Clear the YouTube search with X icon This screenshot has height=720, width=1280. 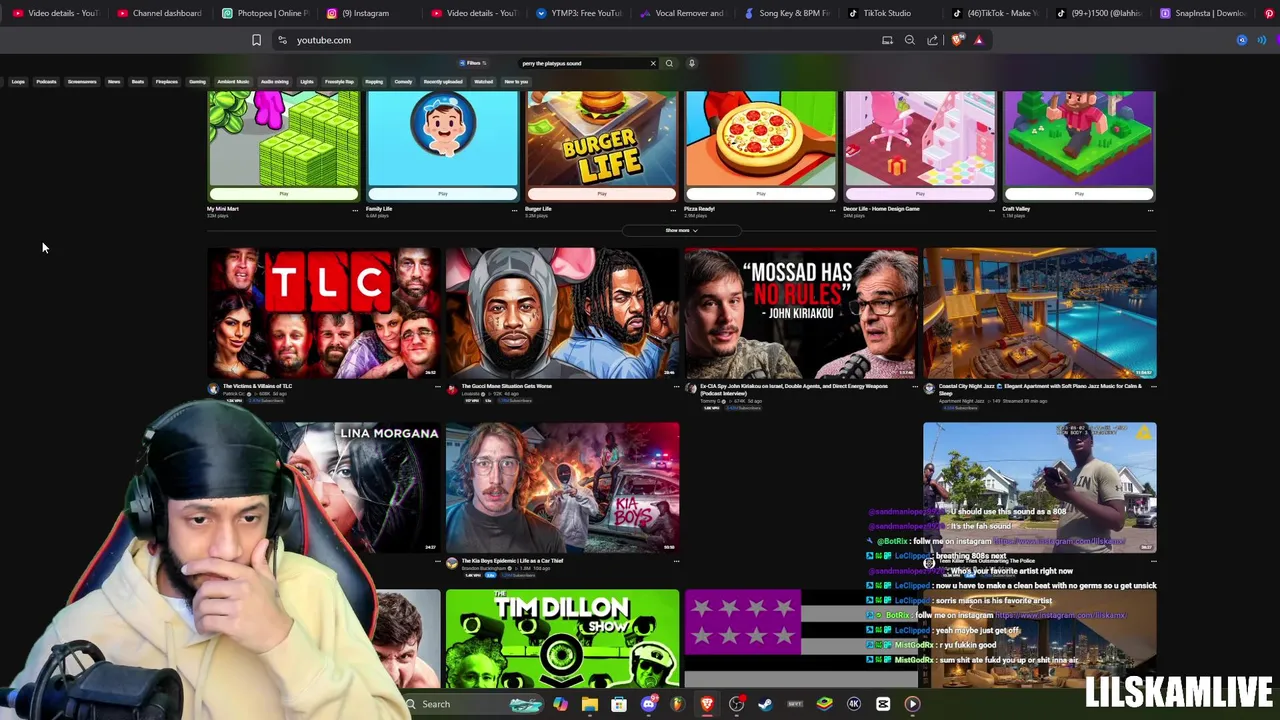(x=653, y=63)
